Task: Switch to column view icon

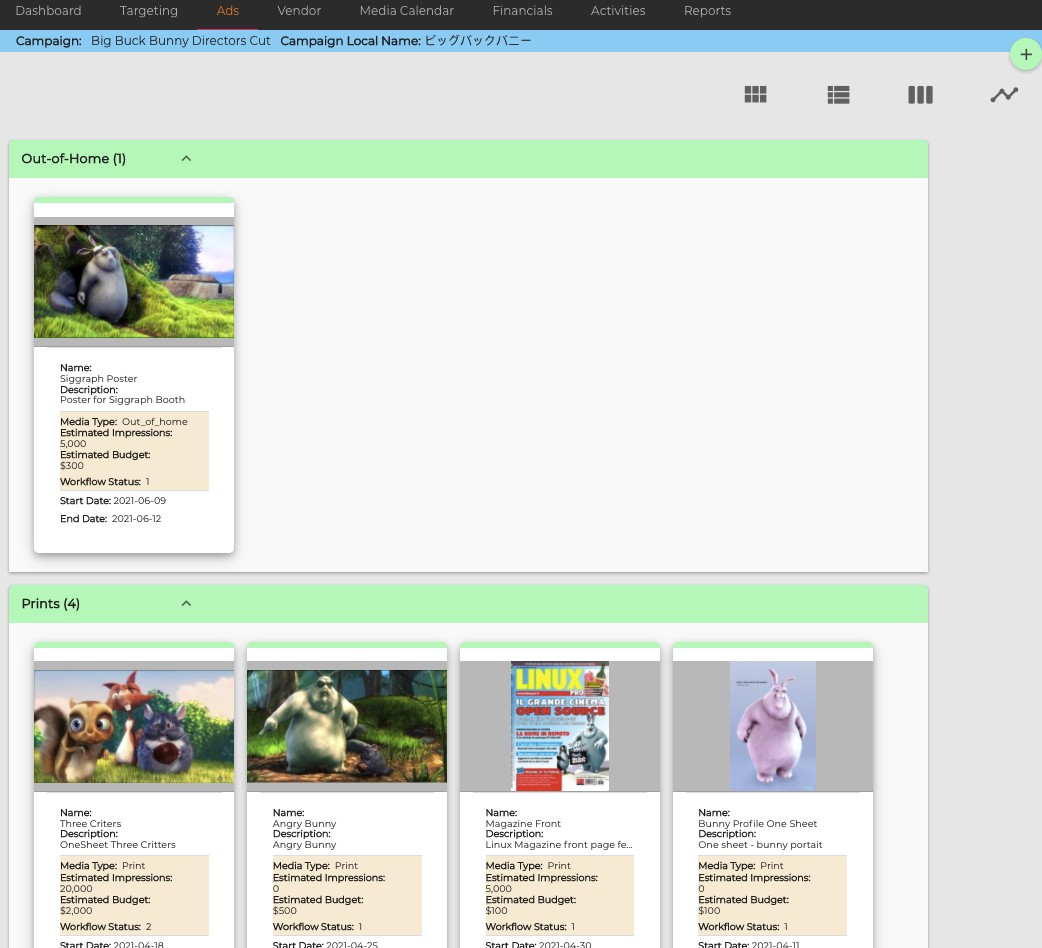Action: point(920,94)
